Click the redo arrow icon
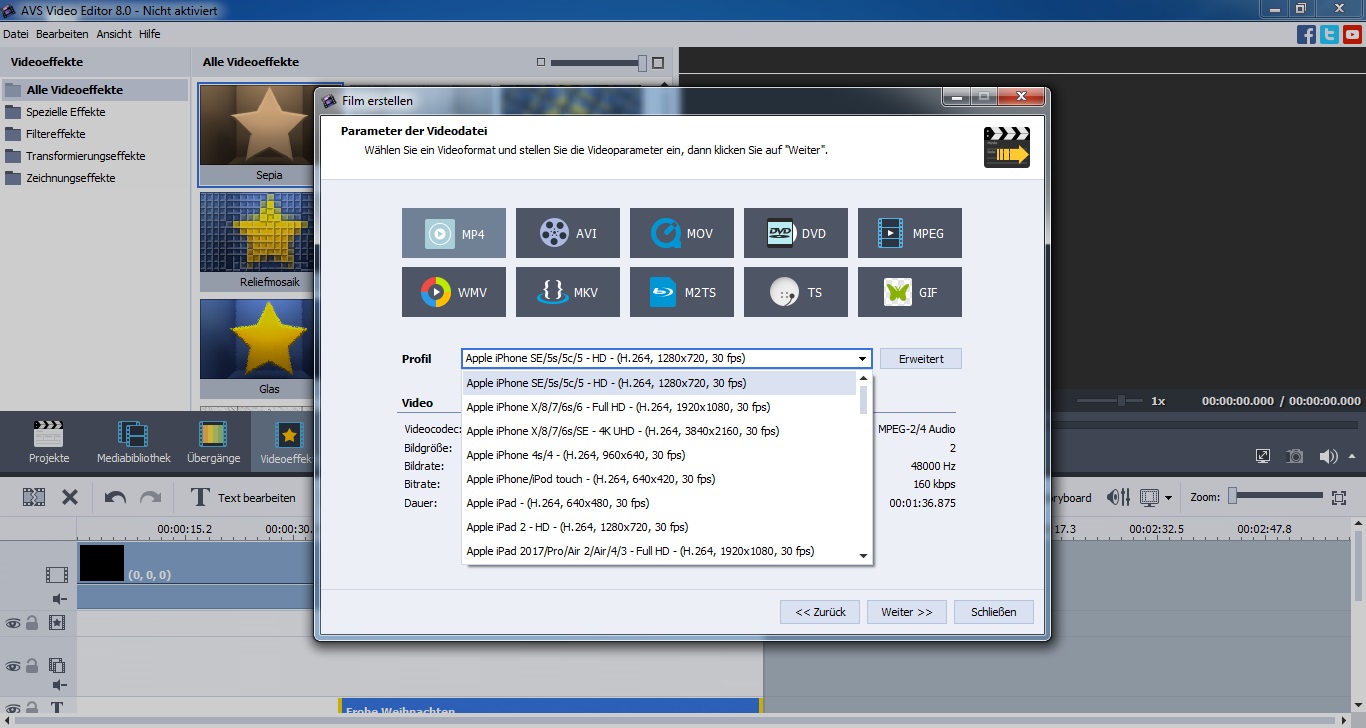Screen dimensions: 1366x728 (150, 497)
